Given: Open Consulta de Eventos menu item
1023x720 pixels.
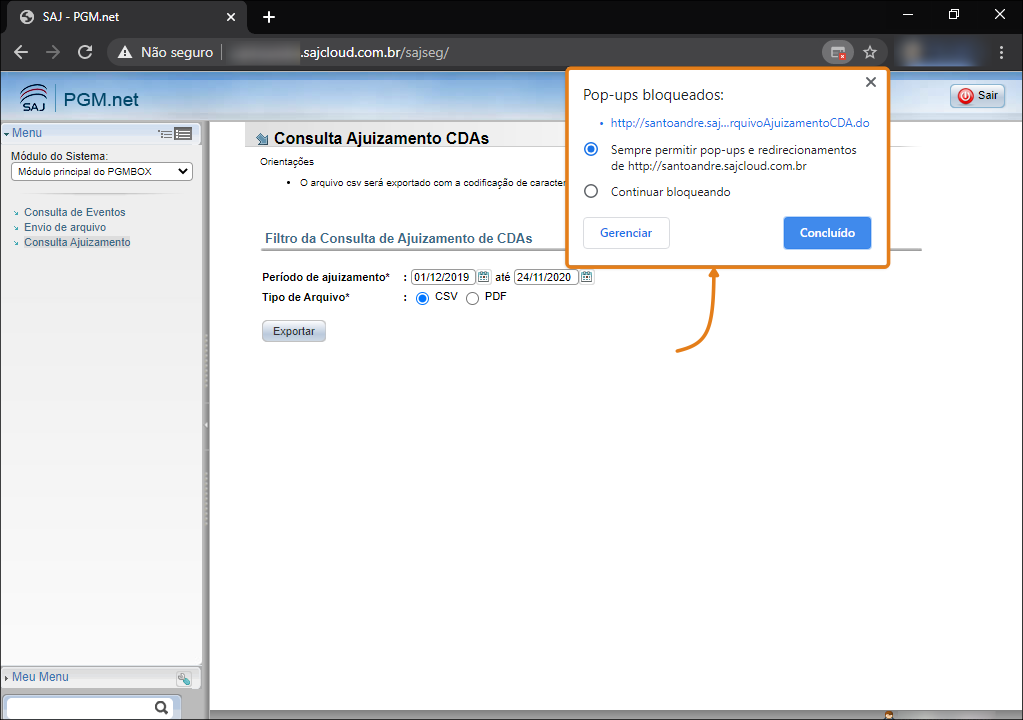Looking at the screenshot, I should point(74,212).
